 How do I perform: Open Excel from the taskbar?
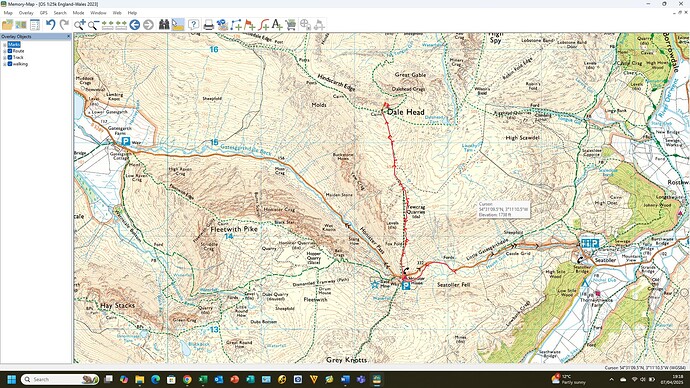pos(203,379)
